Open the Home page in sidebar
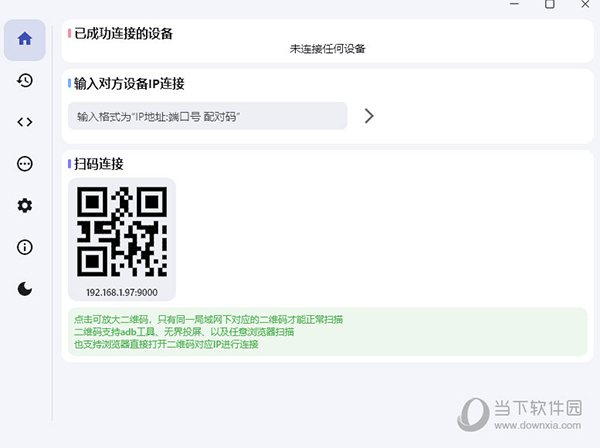This screenshot has height=448, width=600. [x=24, y=39]
